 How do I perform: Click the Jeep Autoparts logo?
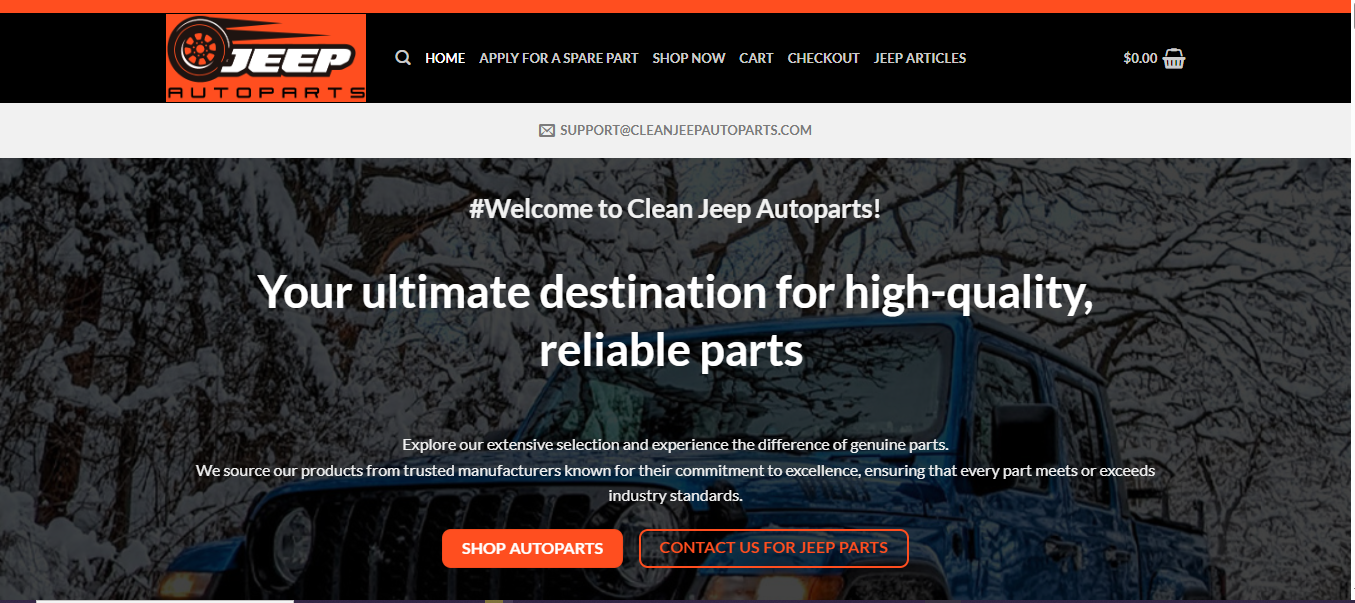(x=266, y=58)
